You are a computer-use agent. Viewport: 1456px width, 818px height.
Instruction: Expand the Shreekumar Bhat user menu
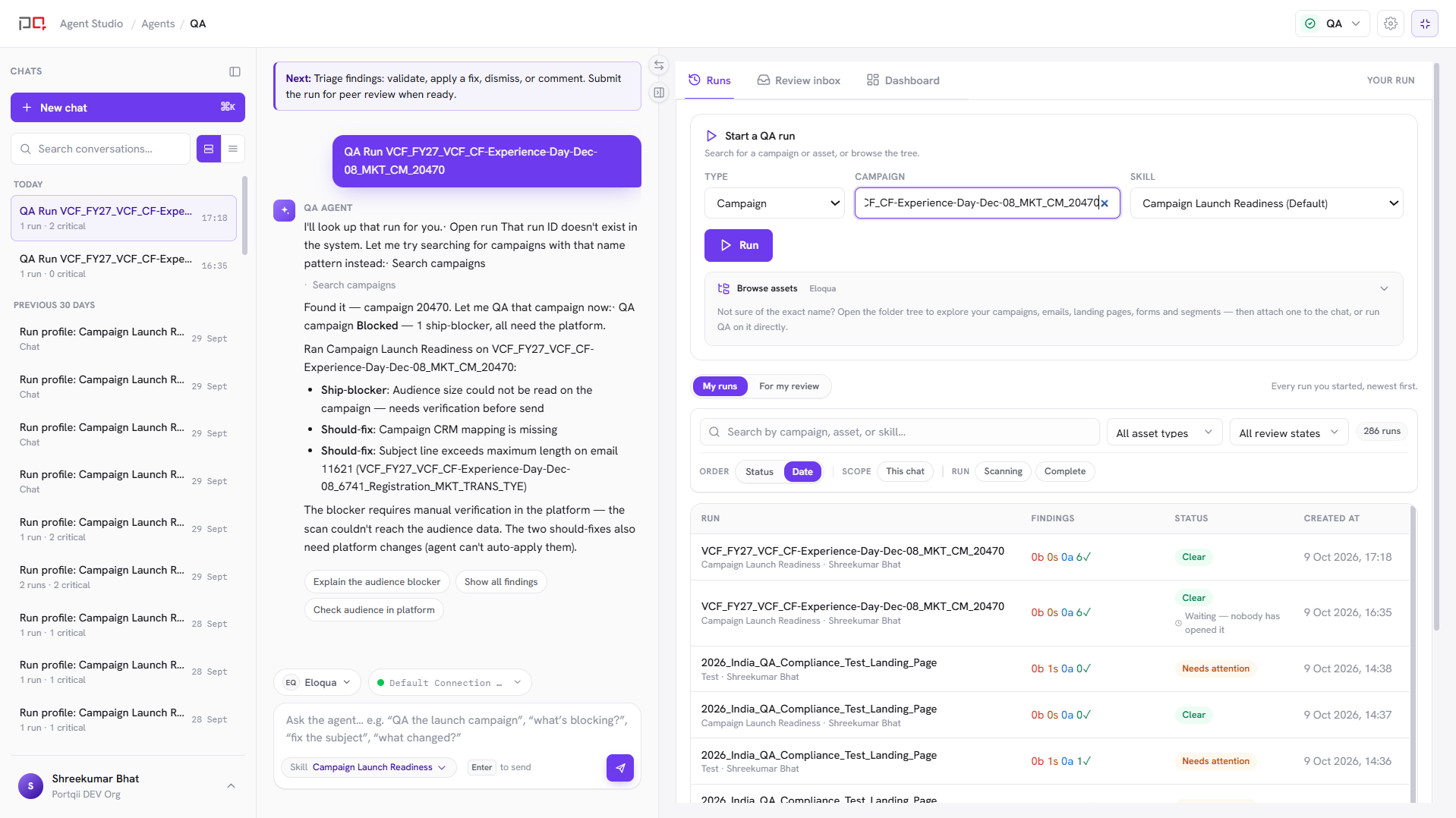231,786
